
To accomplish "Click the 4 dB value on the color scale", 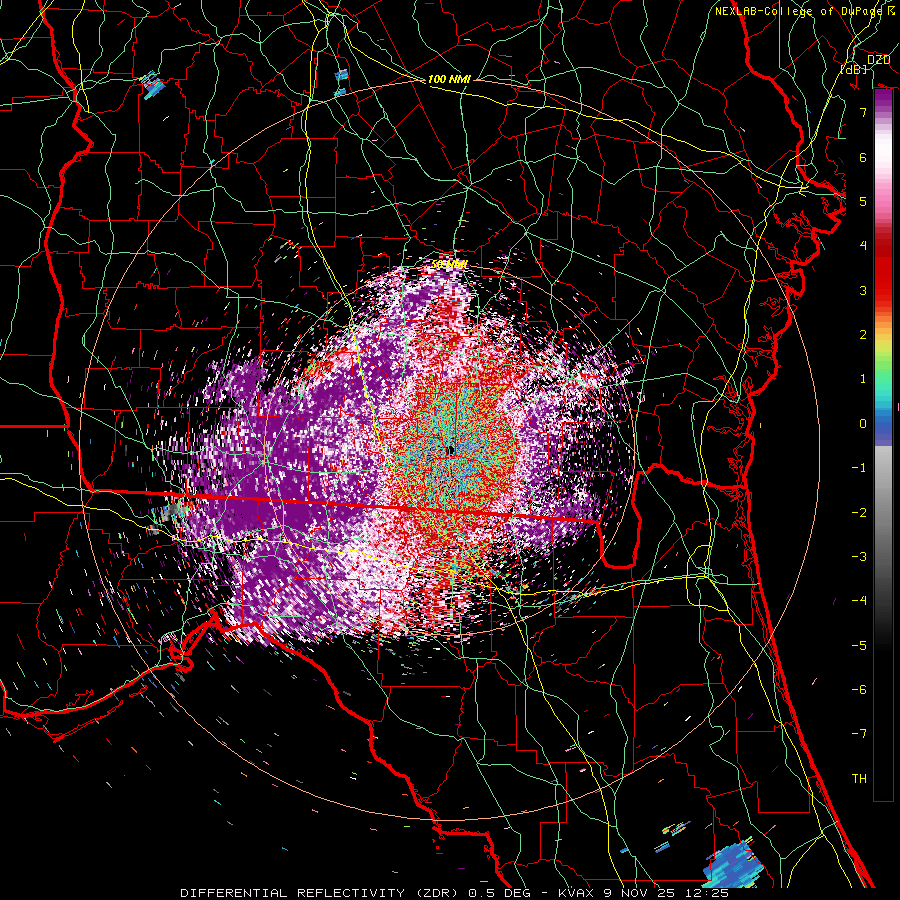I will click(863, 246).
